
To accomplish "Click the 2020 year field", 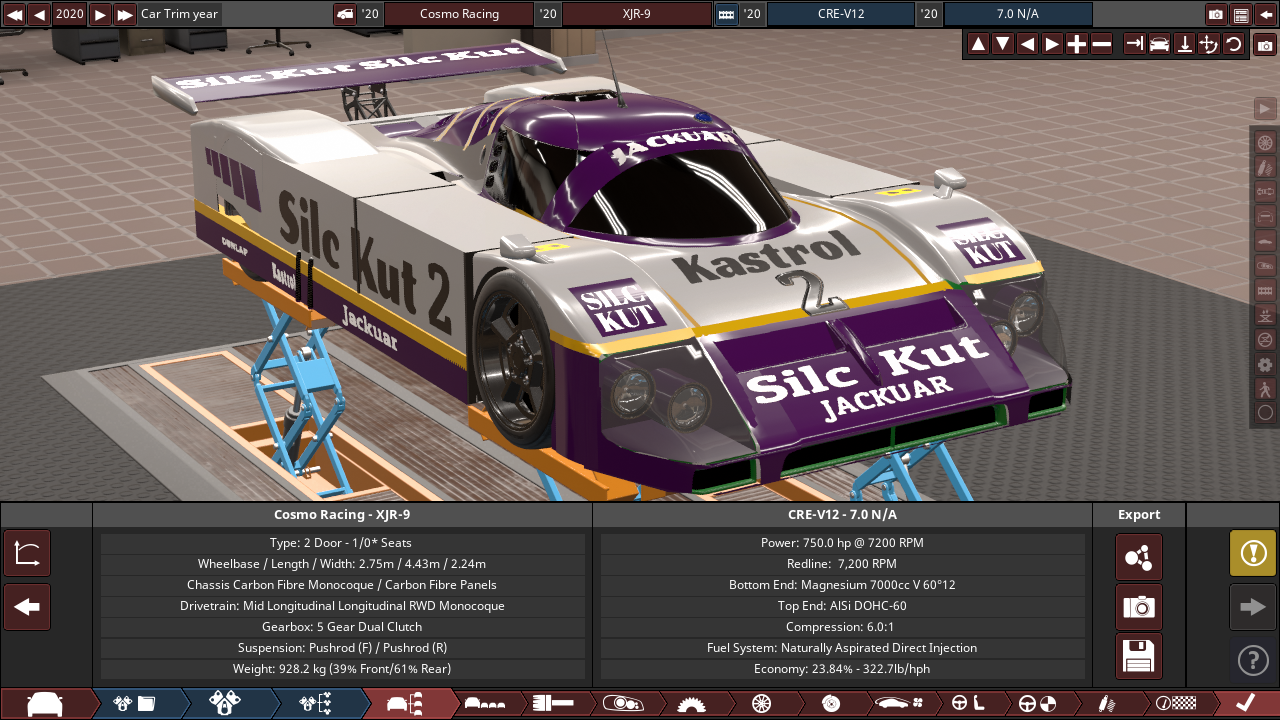I will 70,14.
